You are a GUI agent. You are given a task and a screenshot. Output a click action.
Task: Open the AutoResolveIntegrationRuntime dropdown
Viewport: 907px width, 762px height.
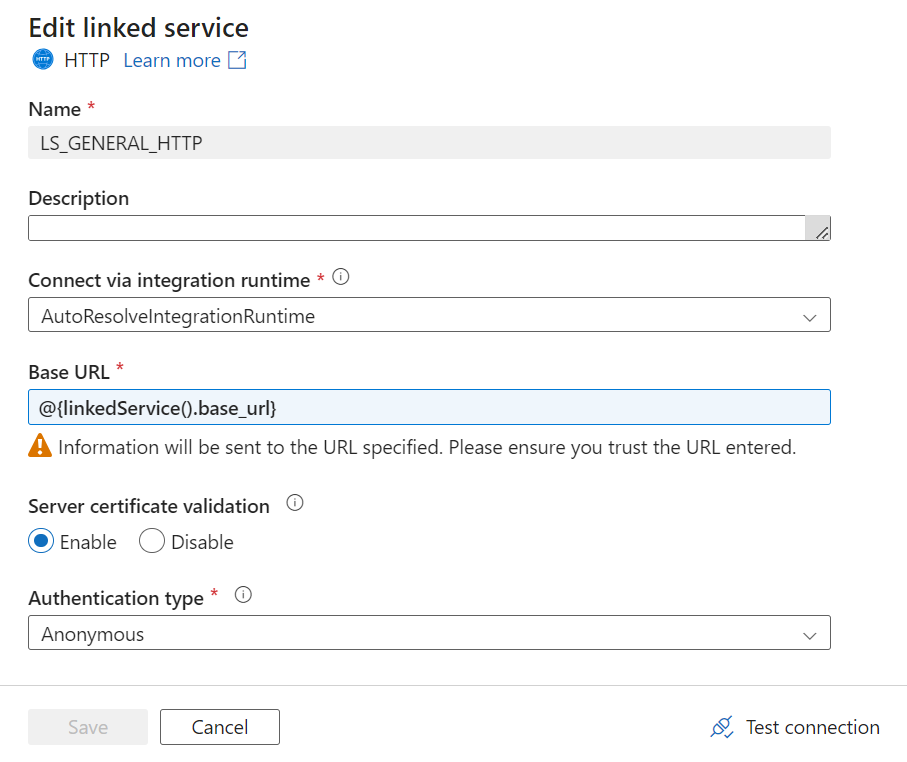coord(429,315)
